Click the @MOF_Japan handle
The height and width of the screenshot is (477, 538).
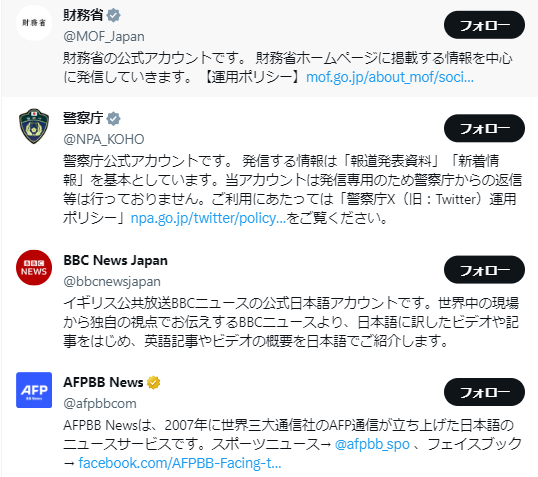click(x=104, y=36)
